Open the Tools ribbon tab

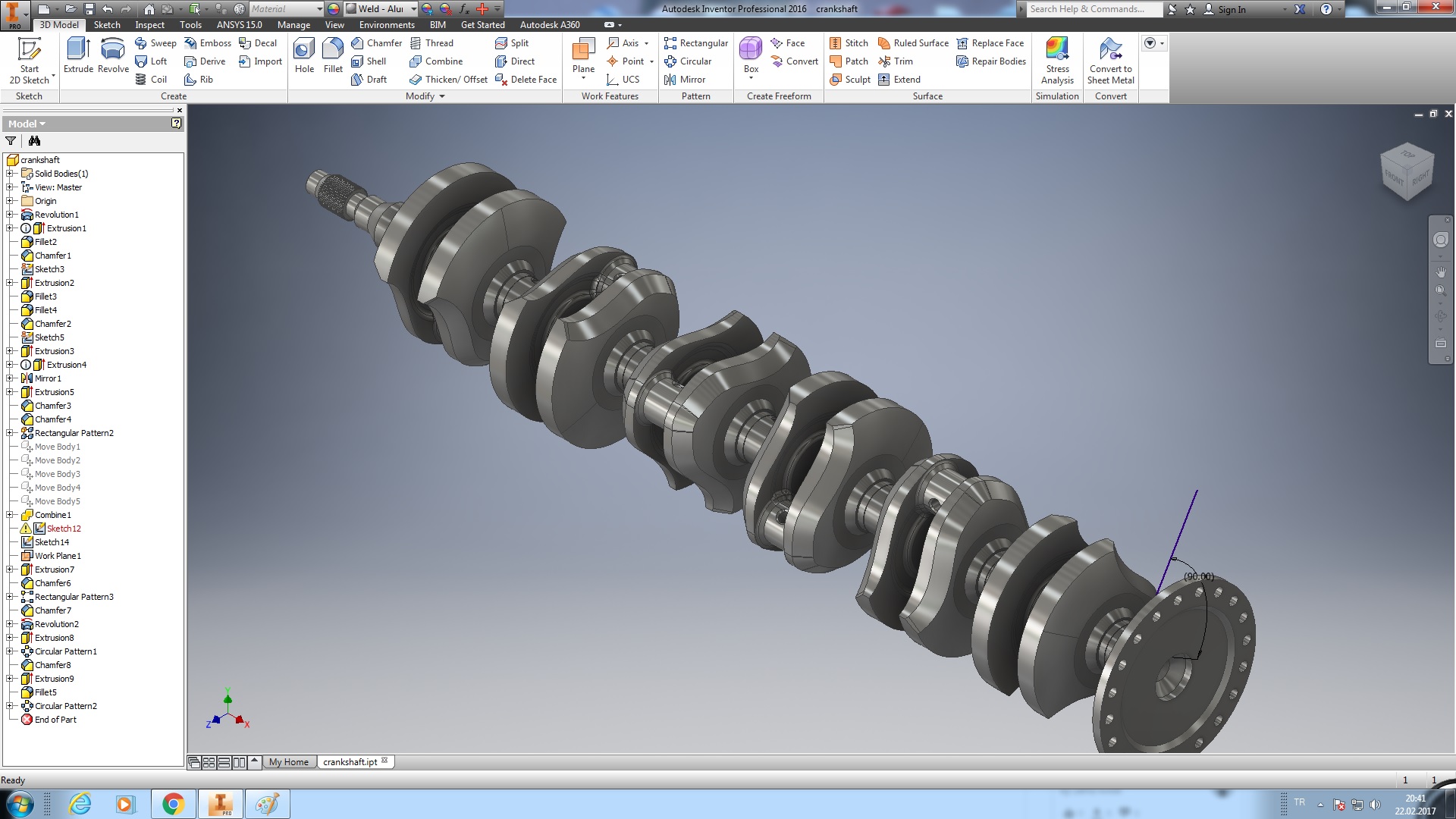(x=190, y=24)
